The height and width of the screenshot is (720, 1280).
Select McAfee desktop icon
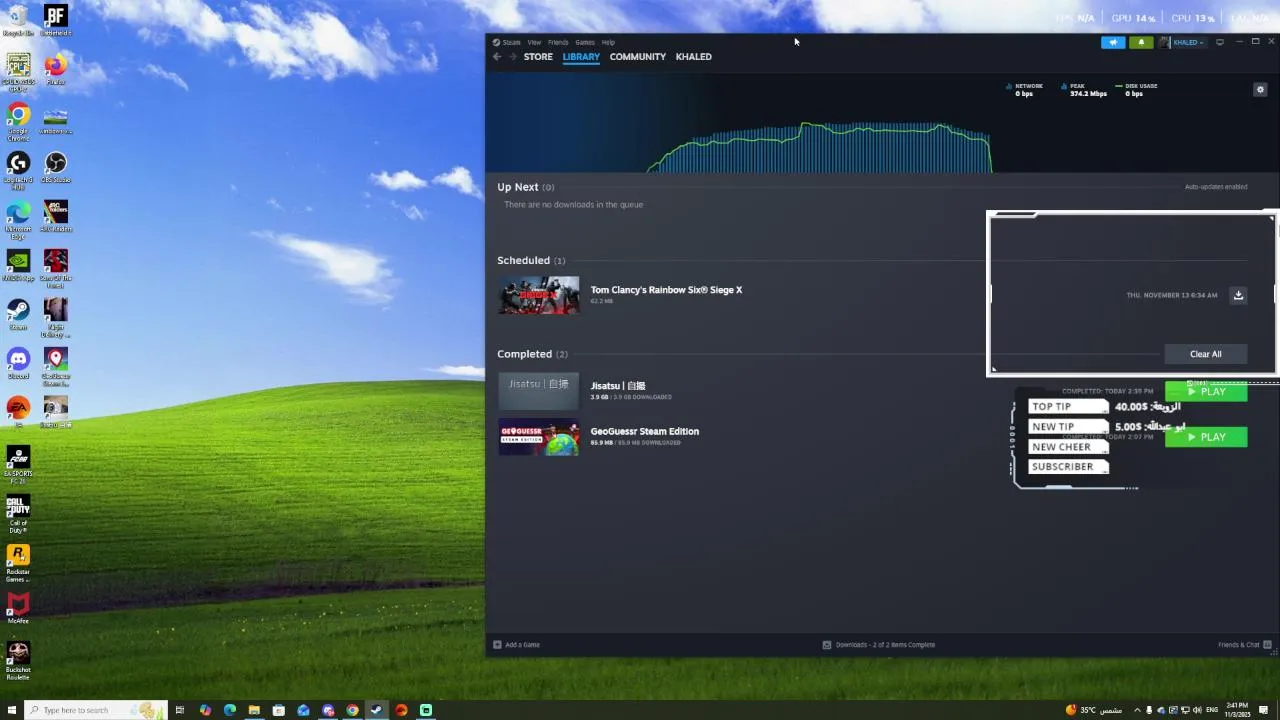[x=18, y=608]
